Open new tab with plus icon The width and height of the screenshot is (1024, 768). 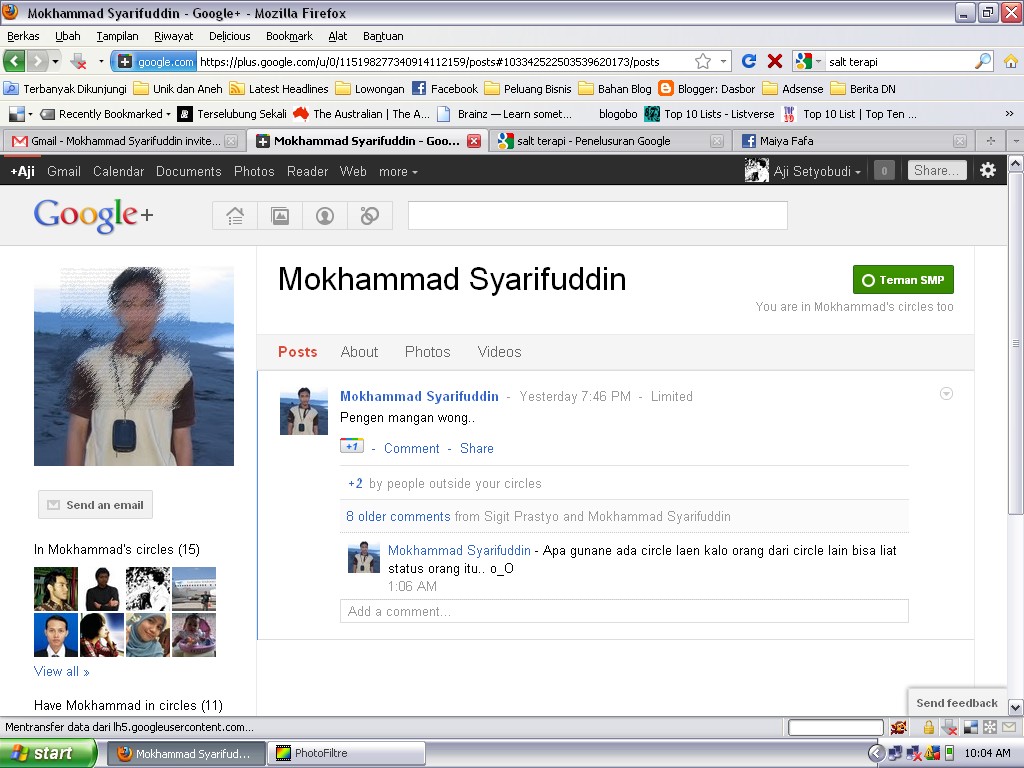click(x=991, y=140)
